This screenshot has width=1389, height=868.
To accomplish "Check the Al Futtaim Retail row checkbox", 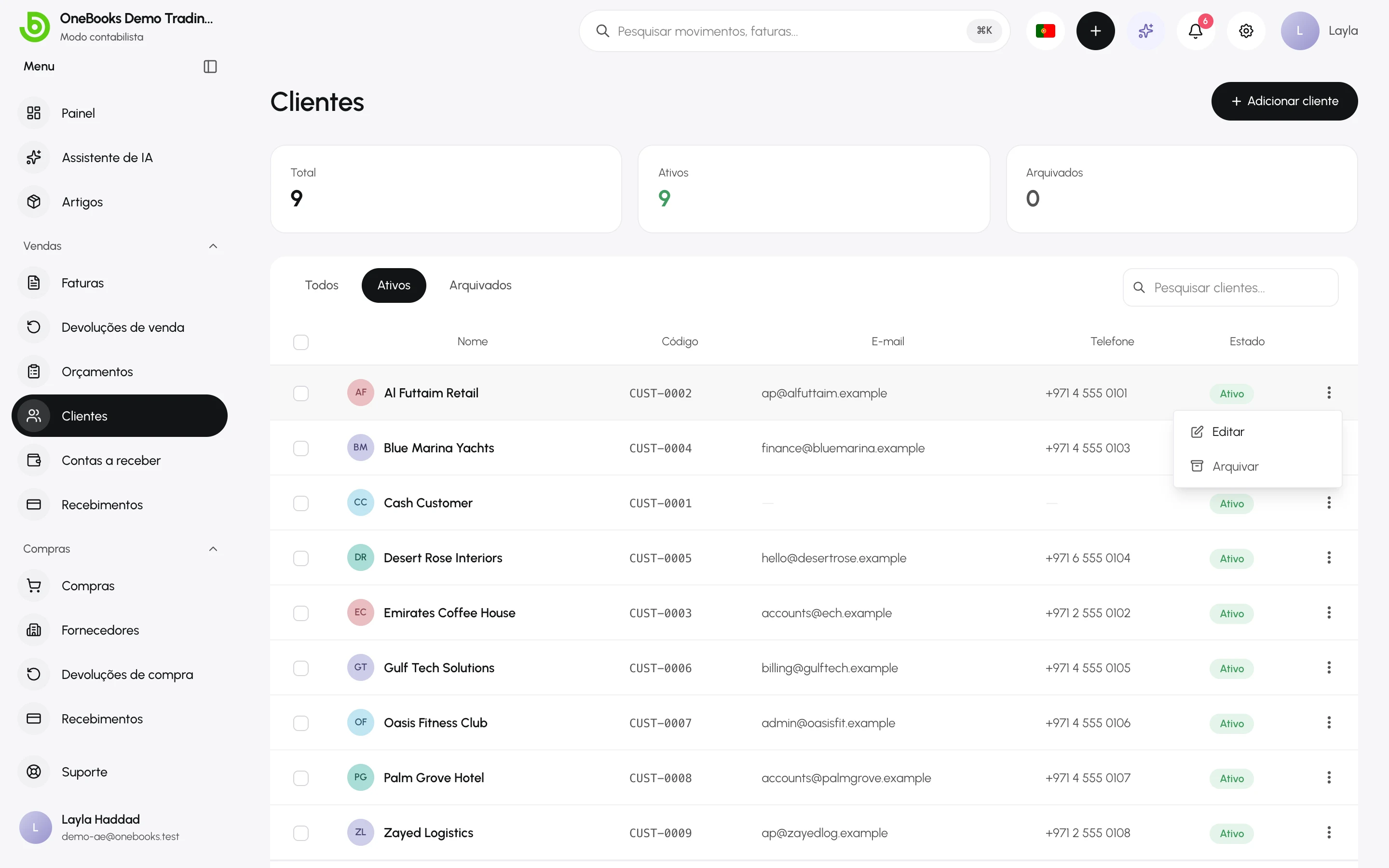I will [301, 393].
